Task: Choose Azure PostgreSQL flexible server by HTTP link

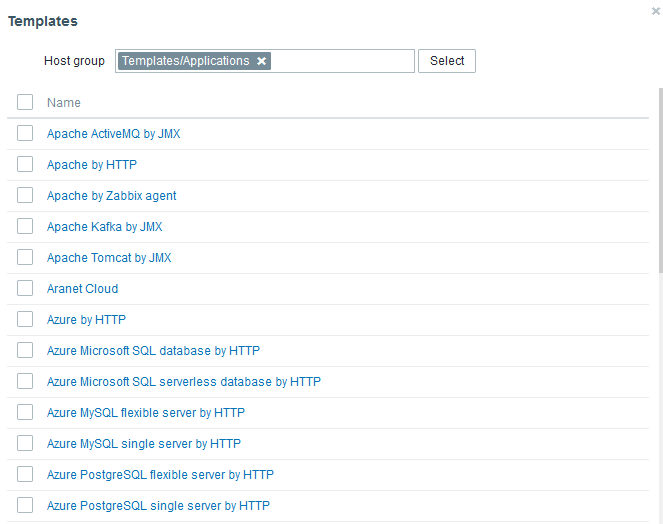Action: point(160,475)
